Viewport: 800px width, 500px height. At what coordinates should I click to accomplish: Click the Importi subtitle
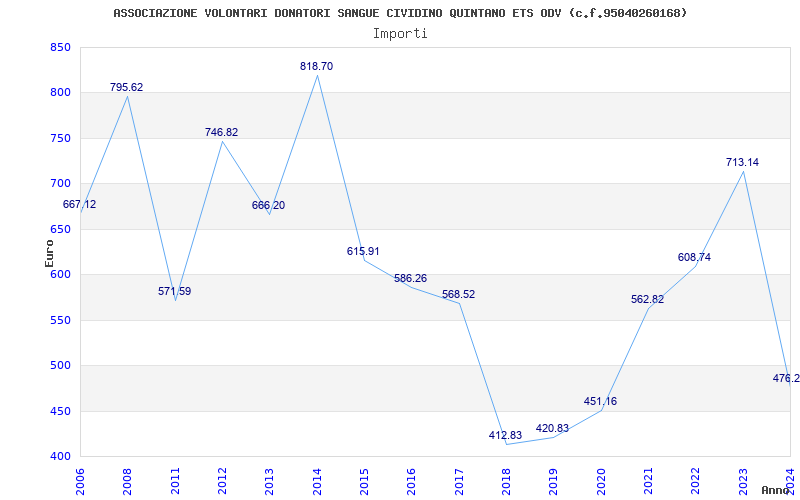(x=400, y=34)
